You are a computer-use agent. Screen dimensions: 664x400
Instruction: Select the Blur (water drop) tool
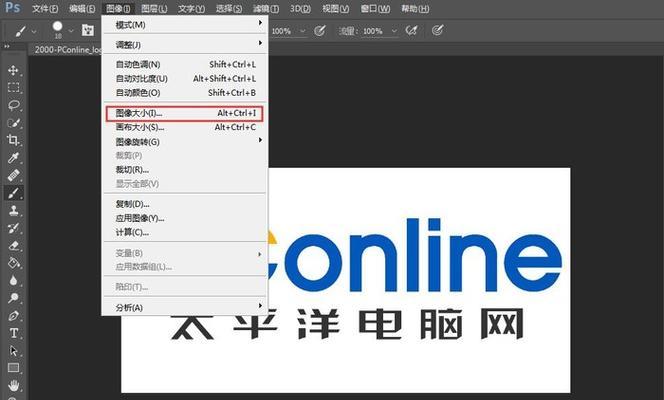coord(13,281)
